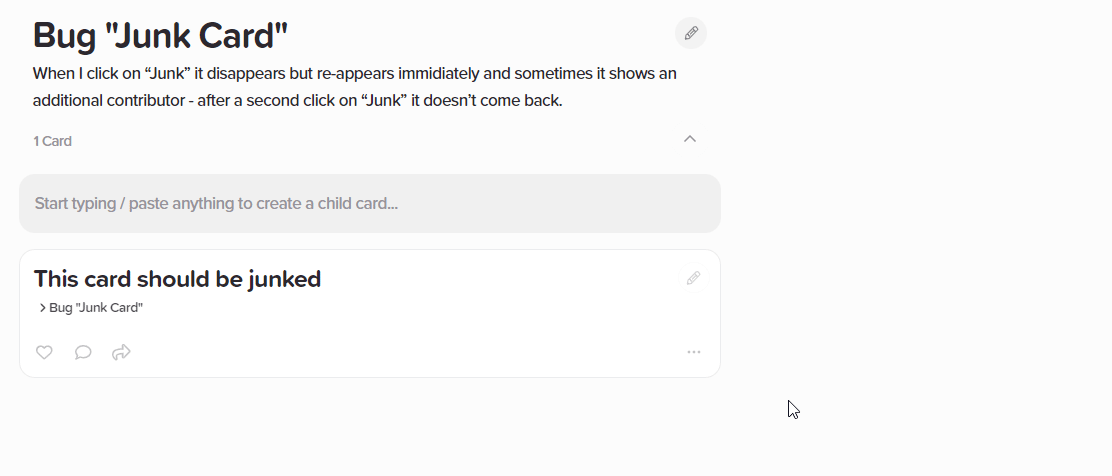Like the card with the heart icon
The height and width of the screenshot is (476, 1112).
click(44, 352)
